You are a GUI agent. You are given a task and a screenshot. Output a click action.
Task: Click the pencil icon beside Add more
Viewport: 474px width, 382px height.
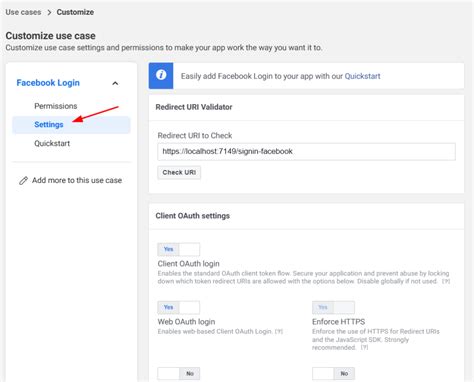pyautogui.click(x=23, y=181)
